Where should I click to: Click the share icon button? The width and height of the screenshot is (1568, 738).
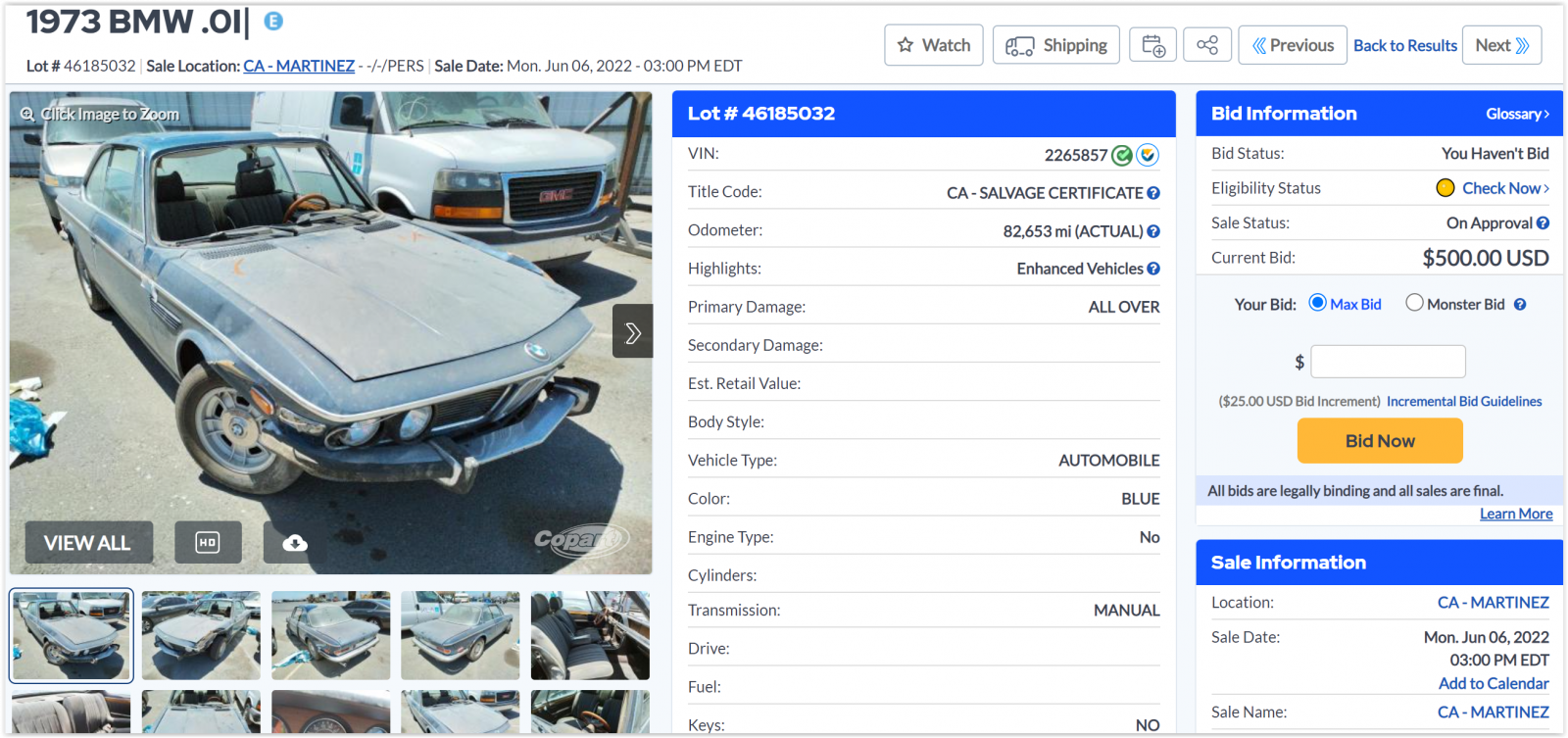(1207, 45)
